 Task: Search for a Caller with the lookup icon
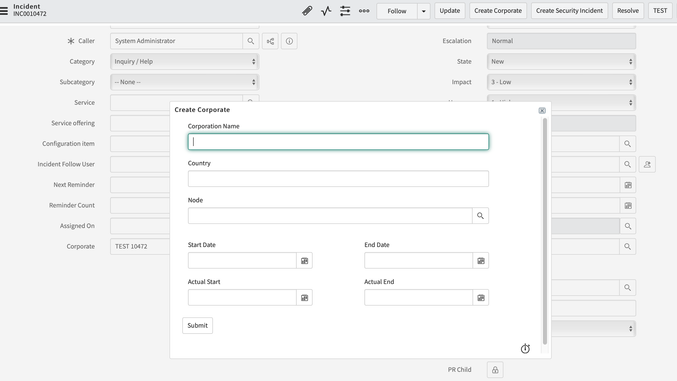tap(250, 41)
